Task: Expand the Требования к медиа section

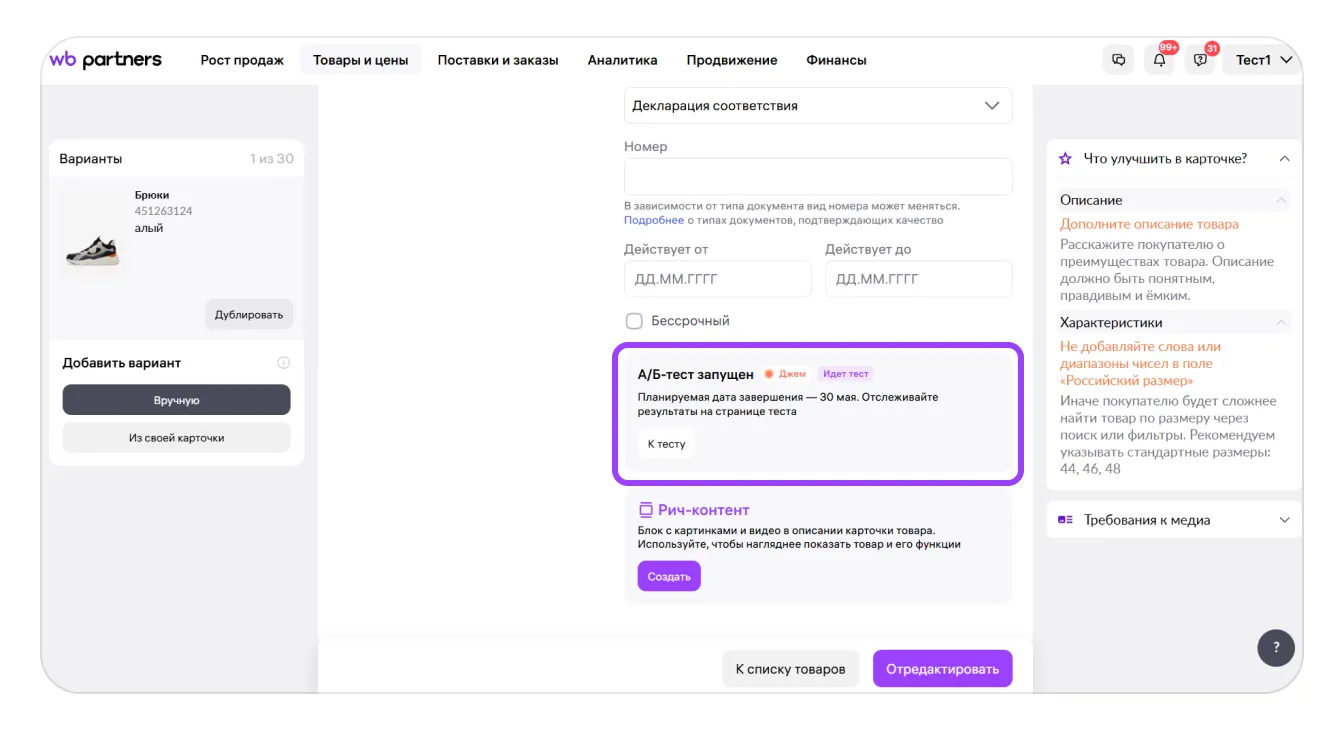Action: tap(1285, 520)
